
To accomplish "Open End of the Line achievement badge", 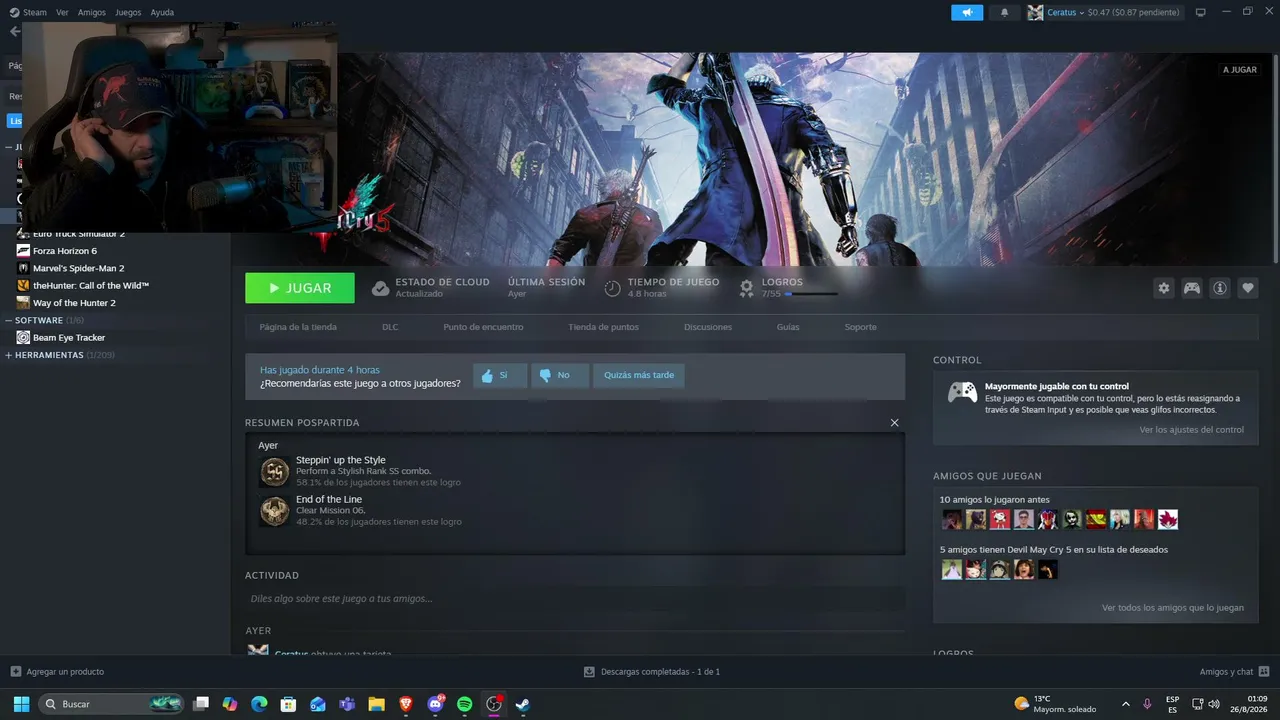I will coord(275,511).
